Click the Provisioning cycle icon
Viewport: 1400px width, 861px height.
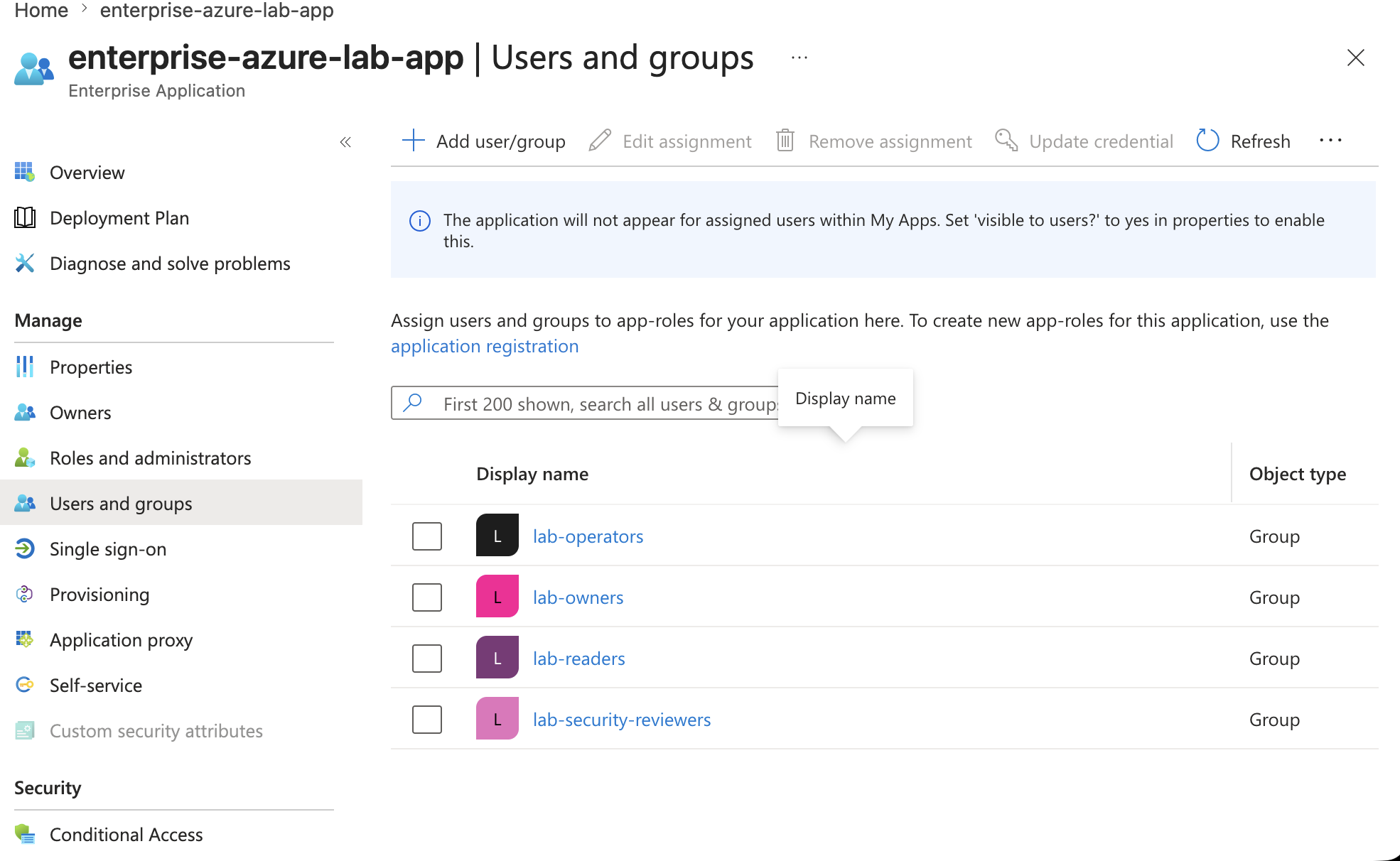tap(25, 594)
